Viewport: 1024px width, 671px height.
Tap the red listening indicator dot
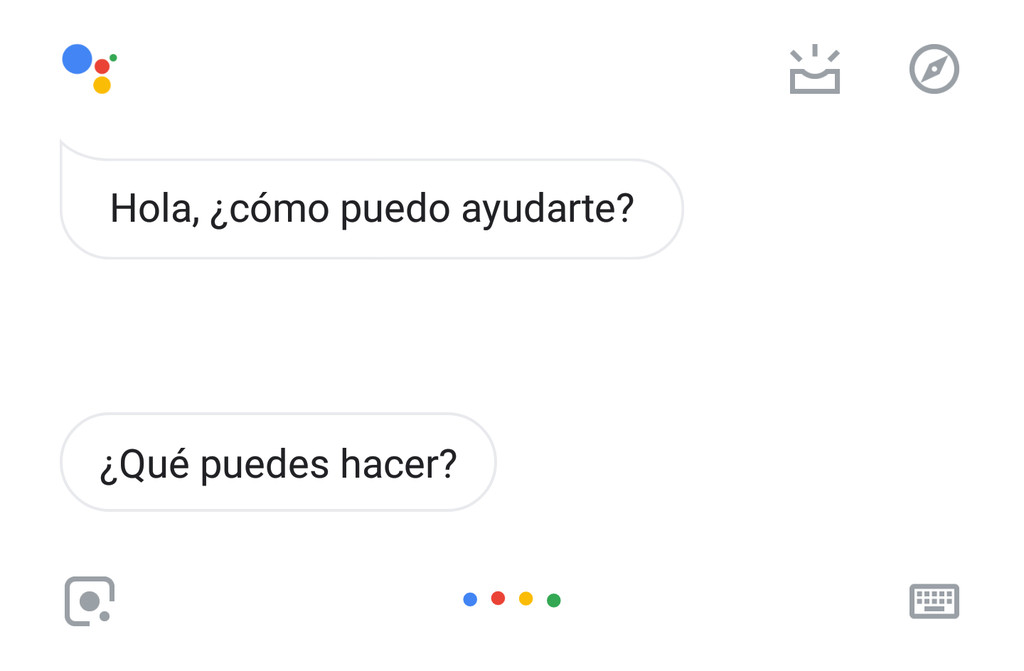pyautogui.click(x=498, y=598)
